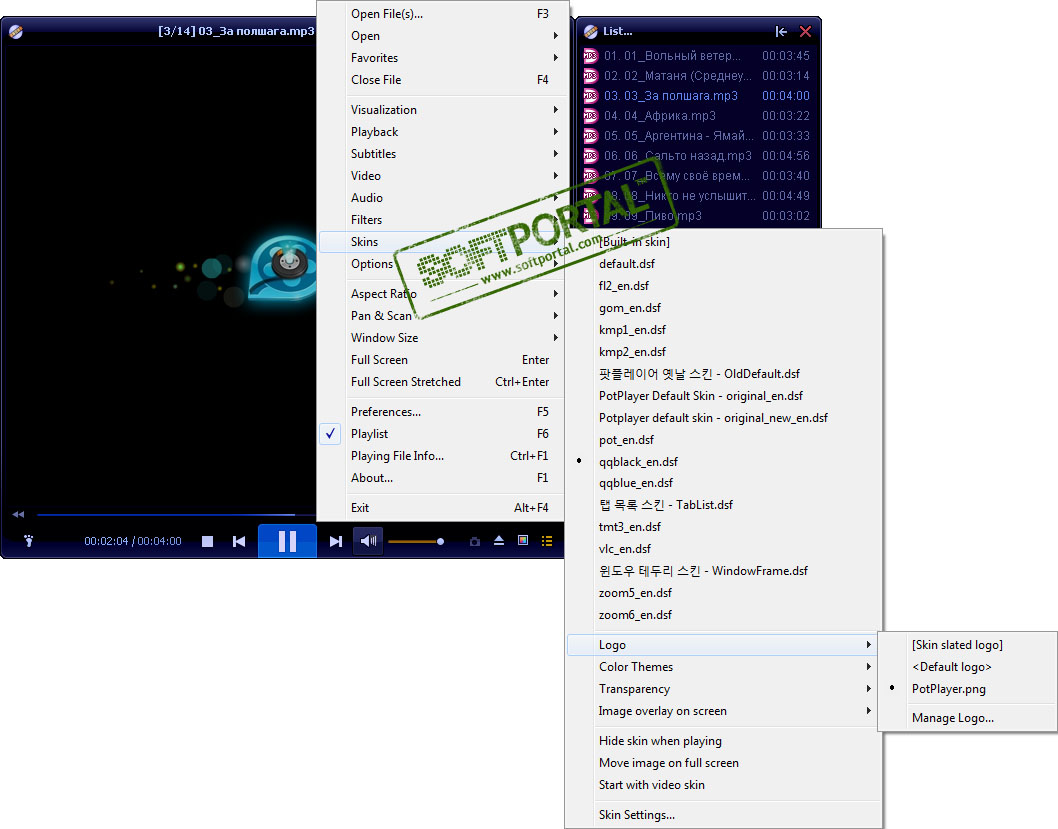This screenshot has height=829, width=1058.
Task: Select default.dsf skin
Action: [x=723, y=264]
